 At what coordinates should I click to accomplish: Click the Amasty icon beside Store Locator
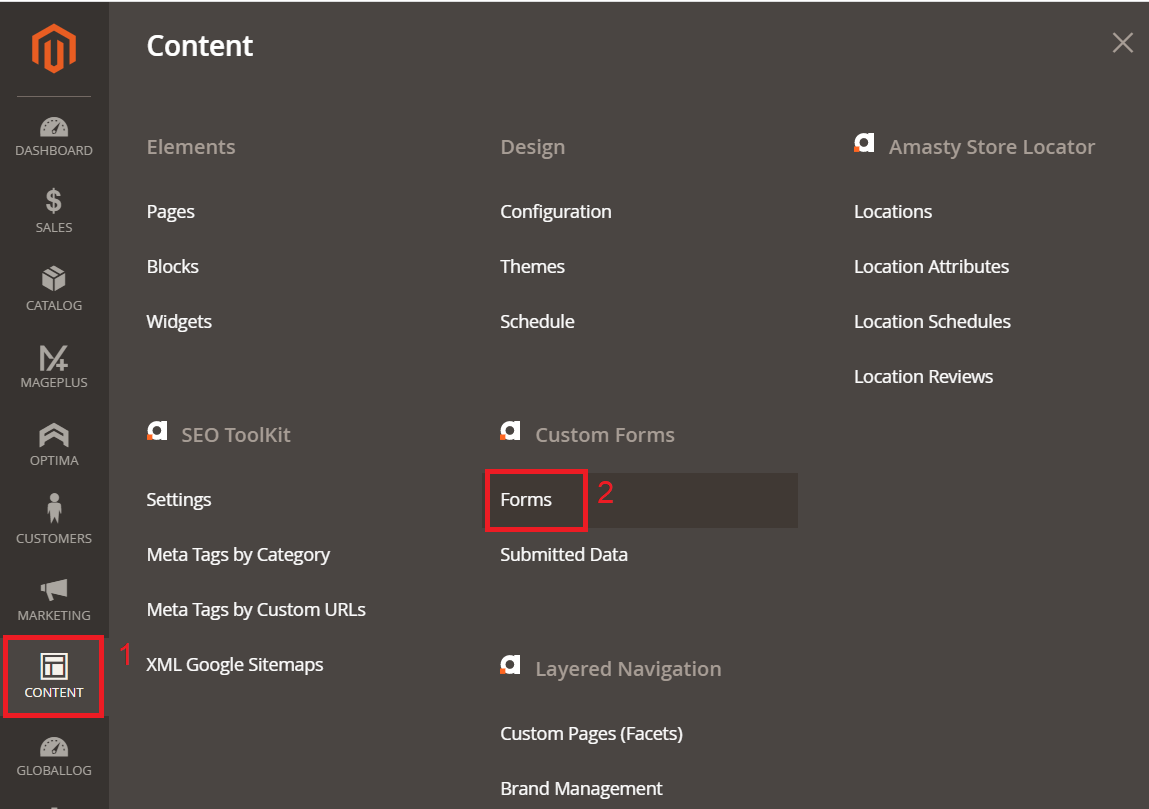point(864,143)
